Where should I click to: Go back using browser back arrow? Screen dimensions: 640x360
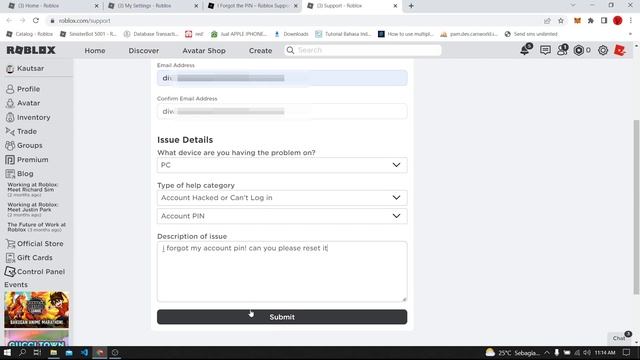point(9,20)
